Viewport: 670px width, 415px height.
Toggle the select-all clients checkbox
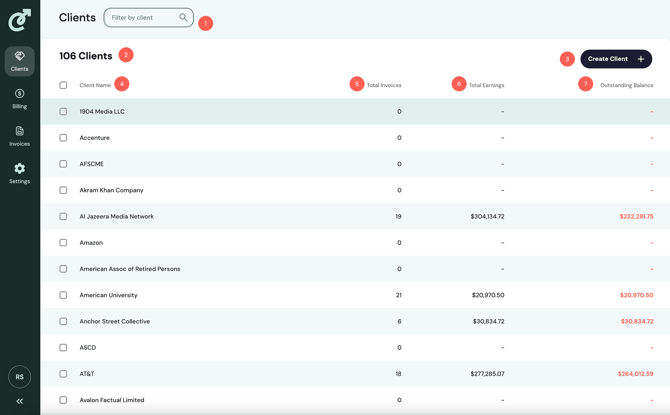(63, 85)
